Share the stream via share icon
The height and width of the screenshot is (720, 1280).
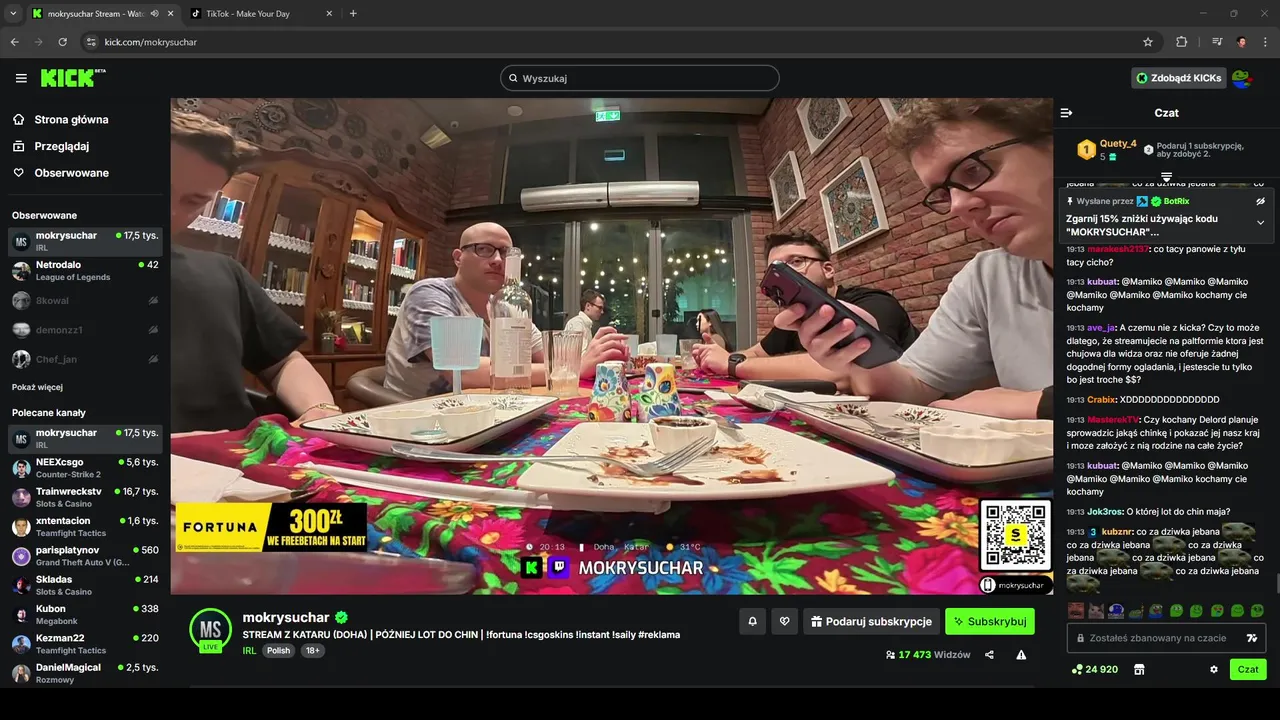[x=989, y=655]
